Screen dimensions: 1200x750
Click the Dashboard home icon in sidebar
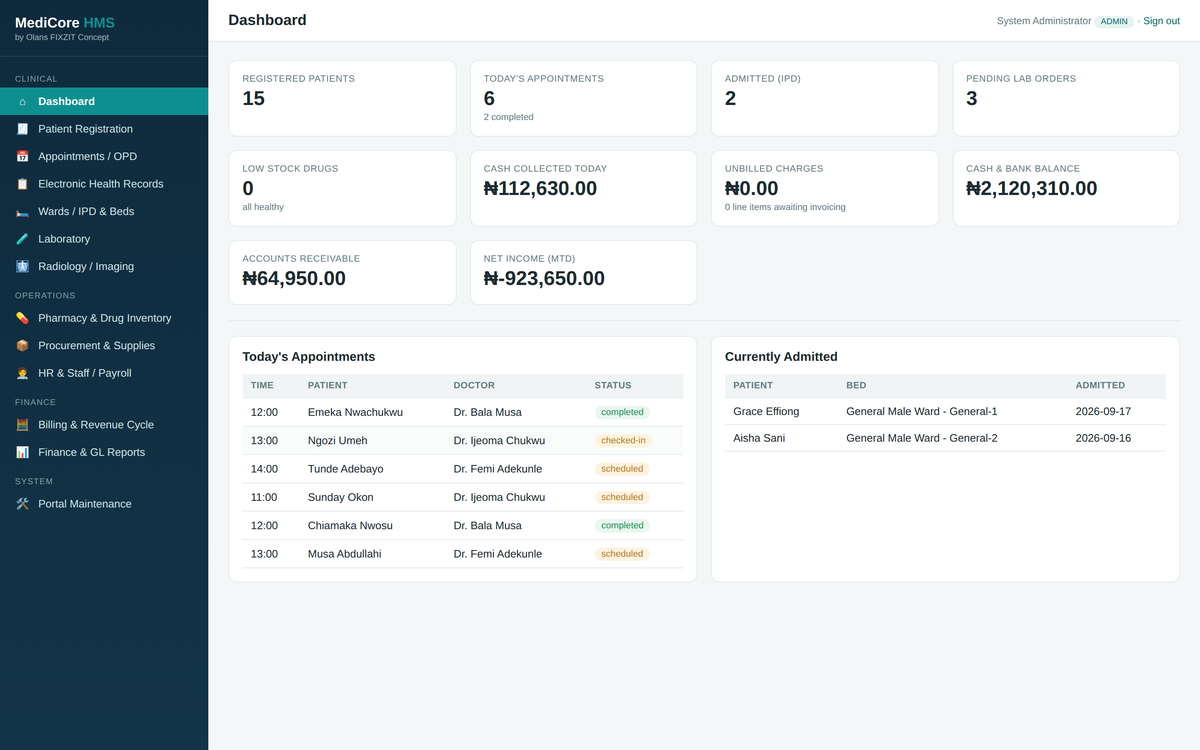[22, 101]
